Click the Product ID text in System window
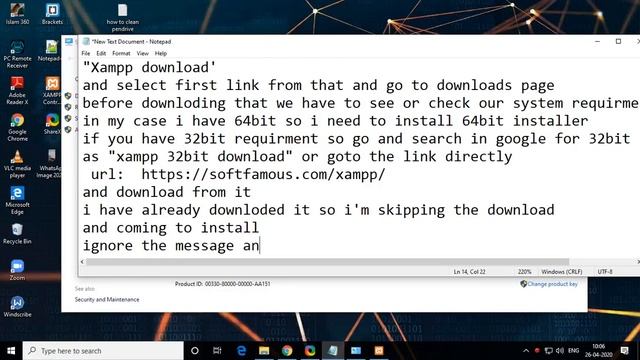This screenshot has width=640, height=360. pos(222,284)
